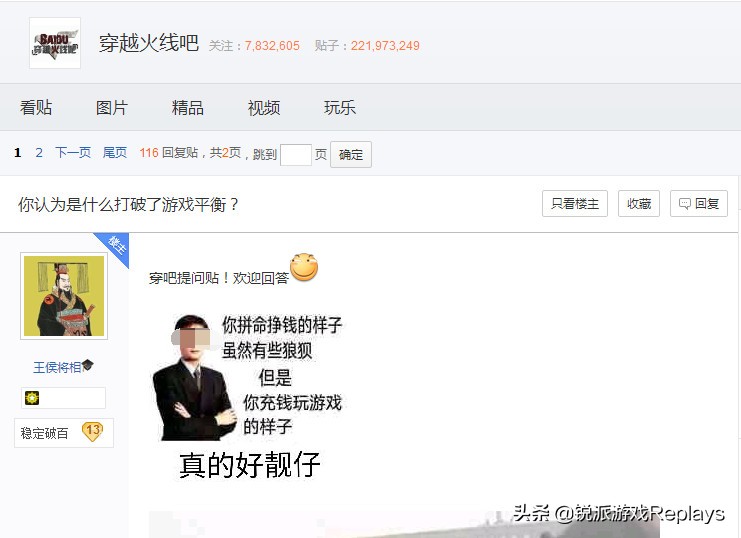This screenshot has height=538, width=741.
Task: Click the 穿越火线吧 forum title
Action: pos(148,43)
